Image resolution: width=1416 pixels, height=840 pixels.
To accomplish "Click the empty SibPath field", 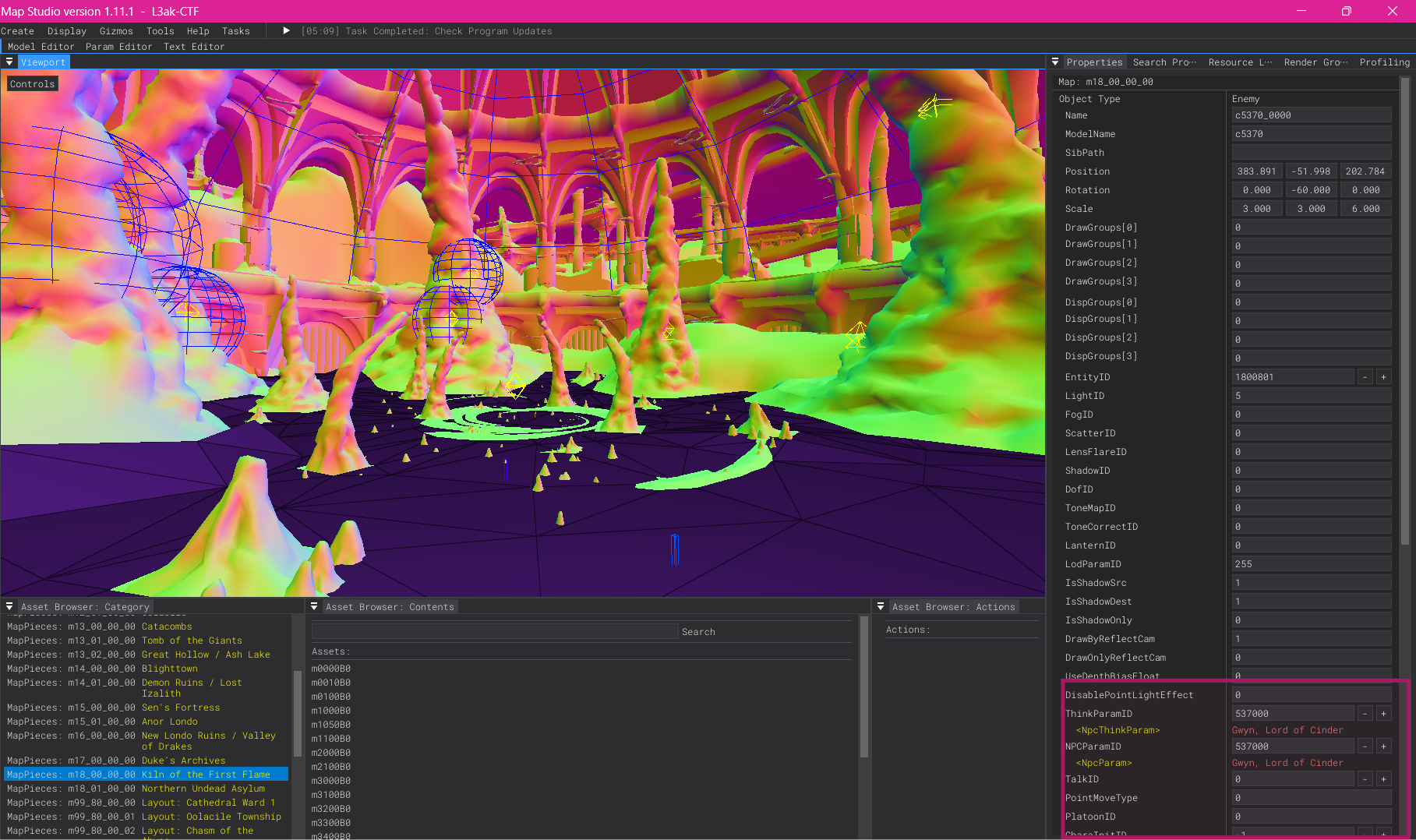I will tap(1312, 153).
